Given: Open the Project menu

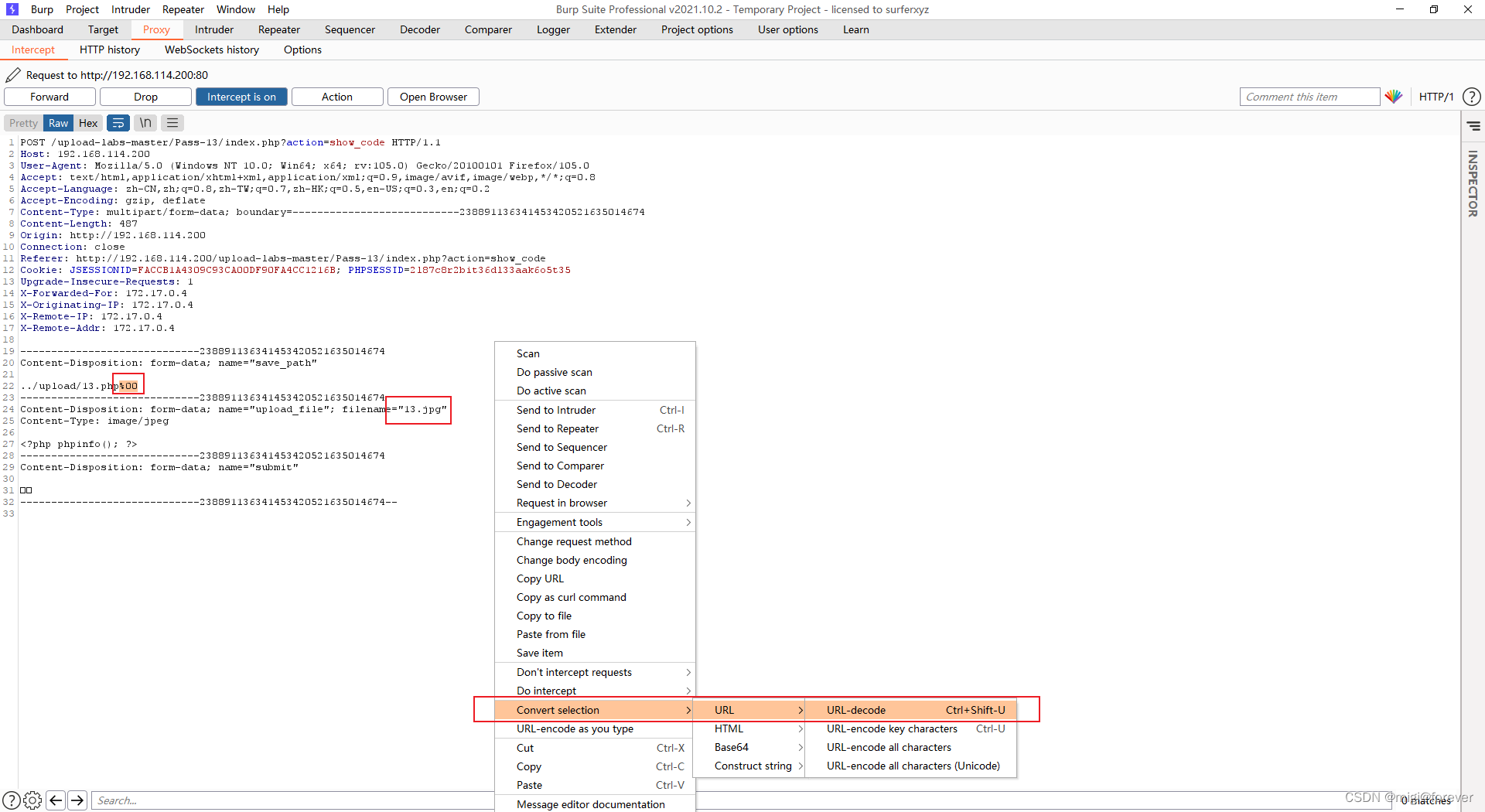Looking at the screenshot, I should pyautogui.click(x=82, y=9).
